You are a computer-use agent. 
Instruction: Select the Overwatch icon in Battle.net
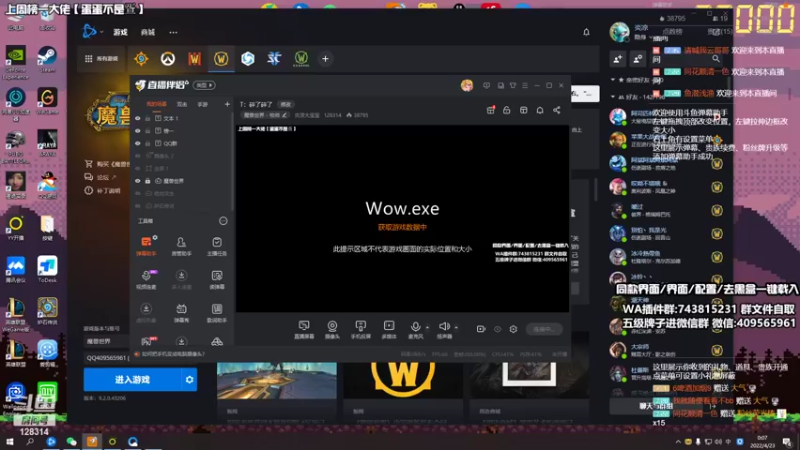167,59
